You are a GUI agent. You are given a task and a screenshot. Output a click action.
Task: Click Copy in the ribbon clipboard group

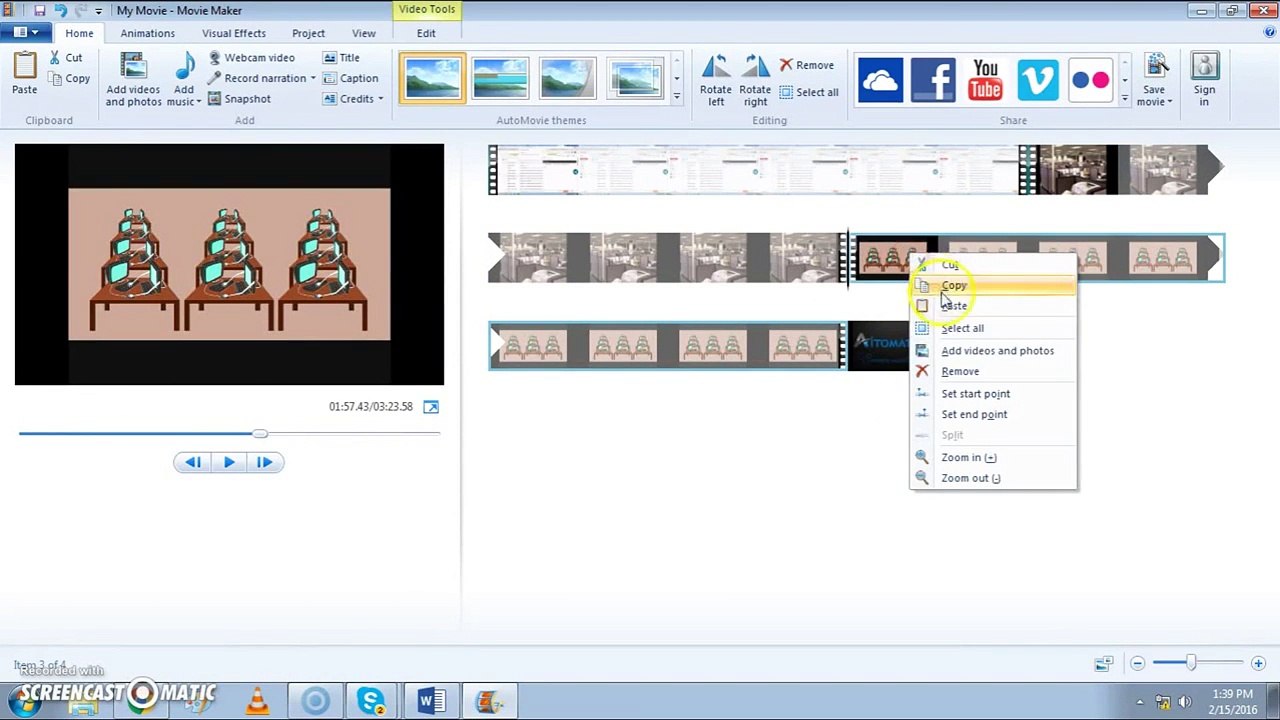tap(69, 78)
